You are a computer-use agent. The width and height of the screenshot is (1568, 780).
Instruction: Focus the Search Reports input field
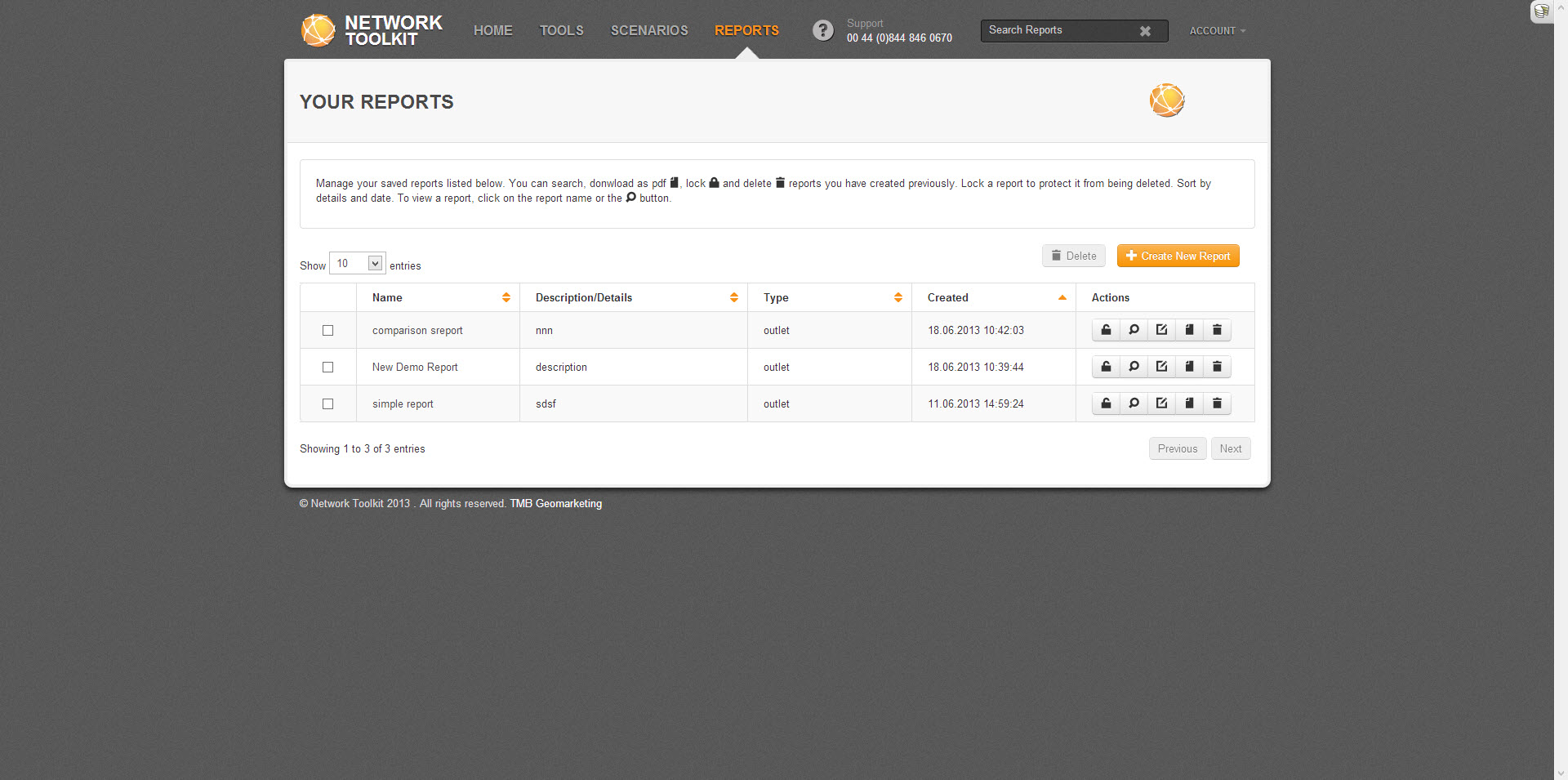[x=1058, y=30]
